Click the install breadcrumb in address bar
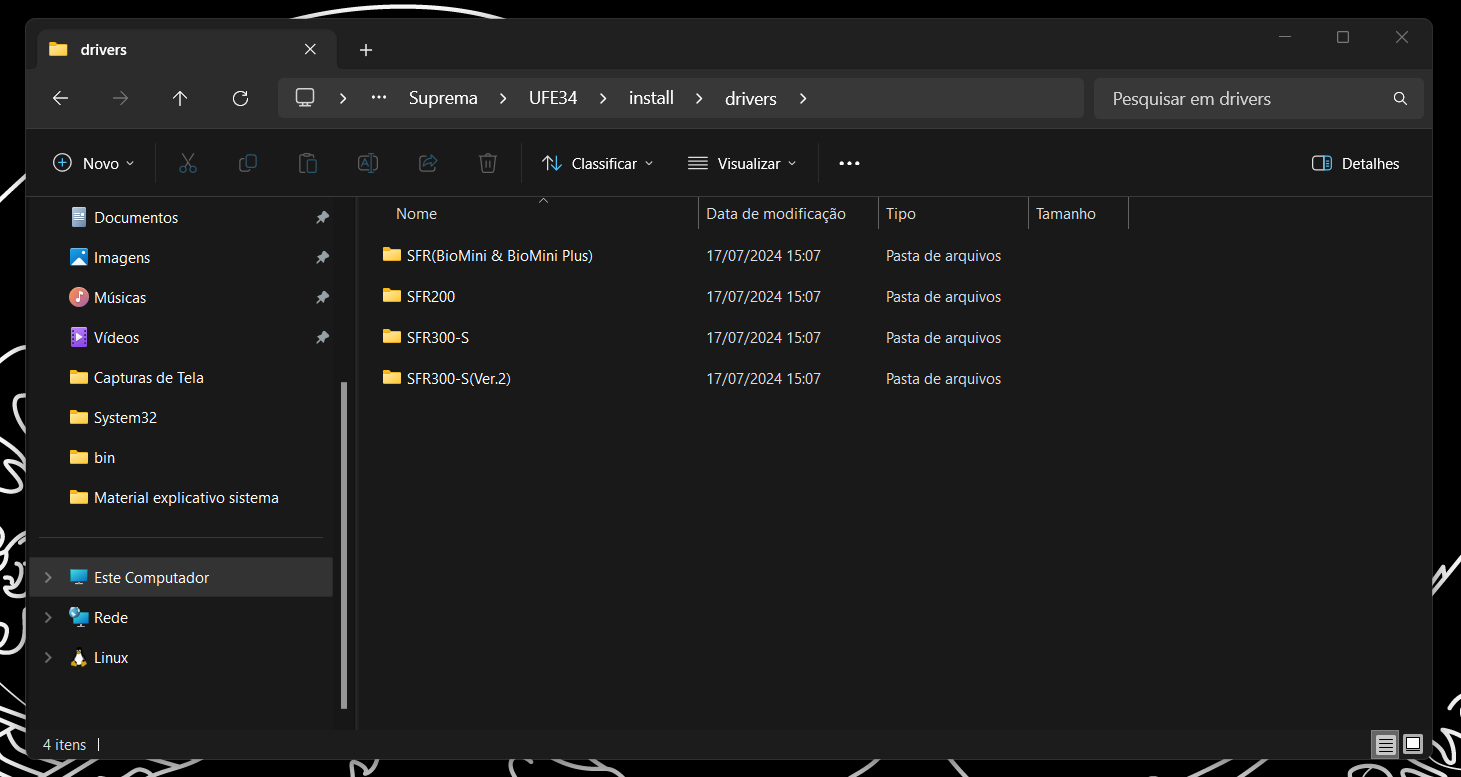The width and height of the screenshot is (1461, 777). pos(651,98)
